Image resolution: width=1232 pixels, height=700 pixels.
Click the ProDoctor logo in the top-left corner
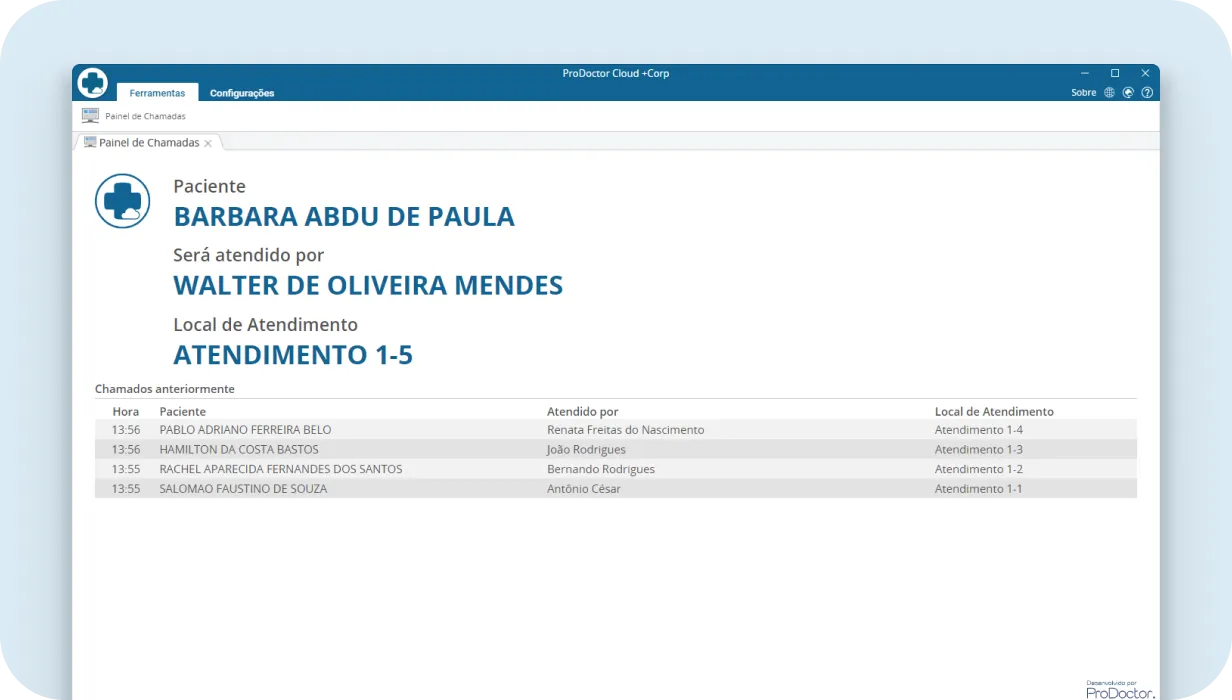[92, 82]
